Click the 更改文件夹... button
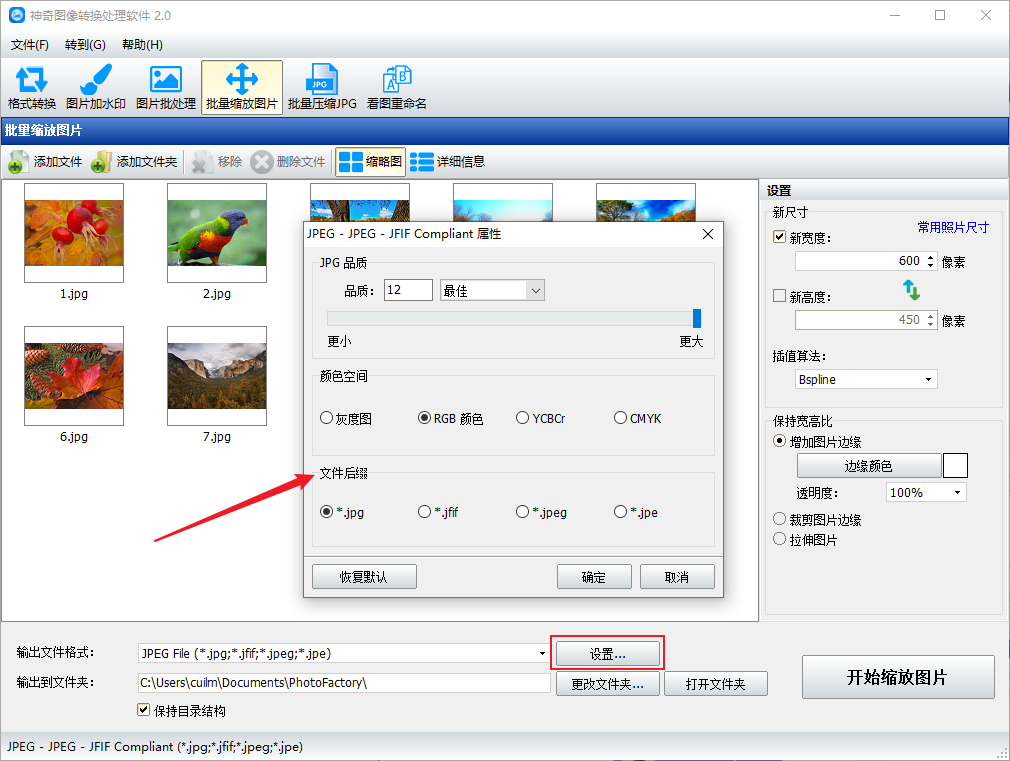This screenshot has height=761, width=1010. coord(607,684)
